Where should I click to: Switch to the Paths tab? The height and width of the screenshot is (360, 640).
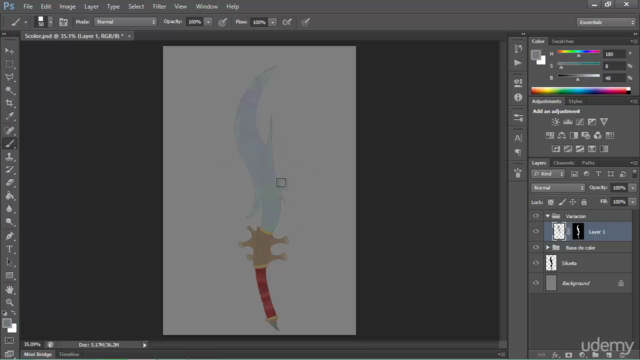click(x=588, y=163)
